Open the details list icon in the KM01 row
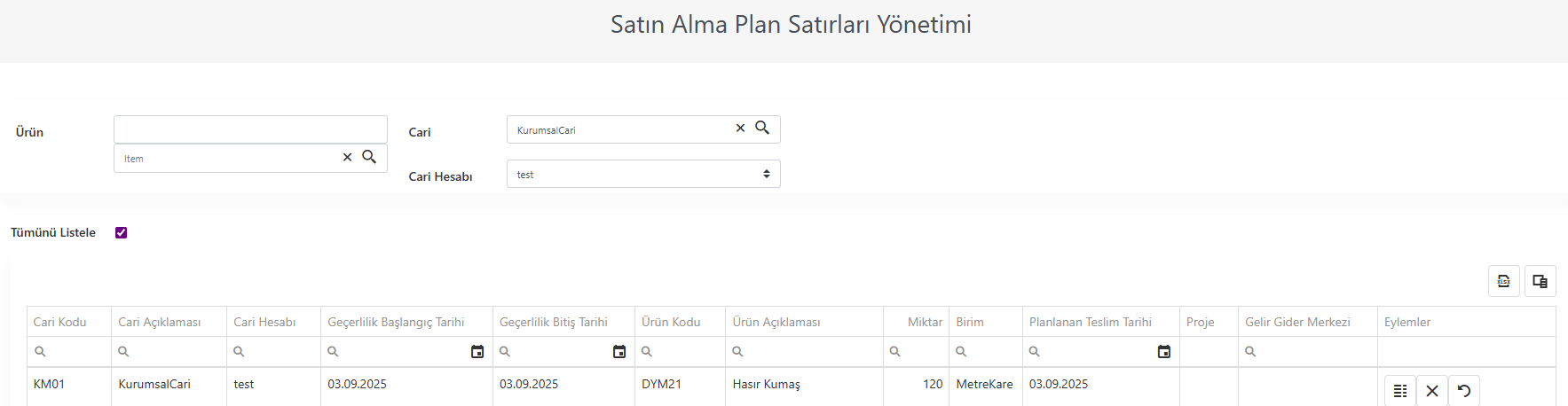1568x406 pixels. pos(1400,391)
